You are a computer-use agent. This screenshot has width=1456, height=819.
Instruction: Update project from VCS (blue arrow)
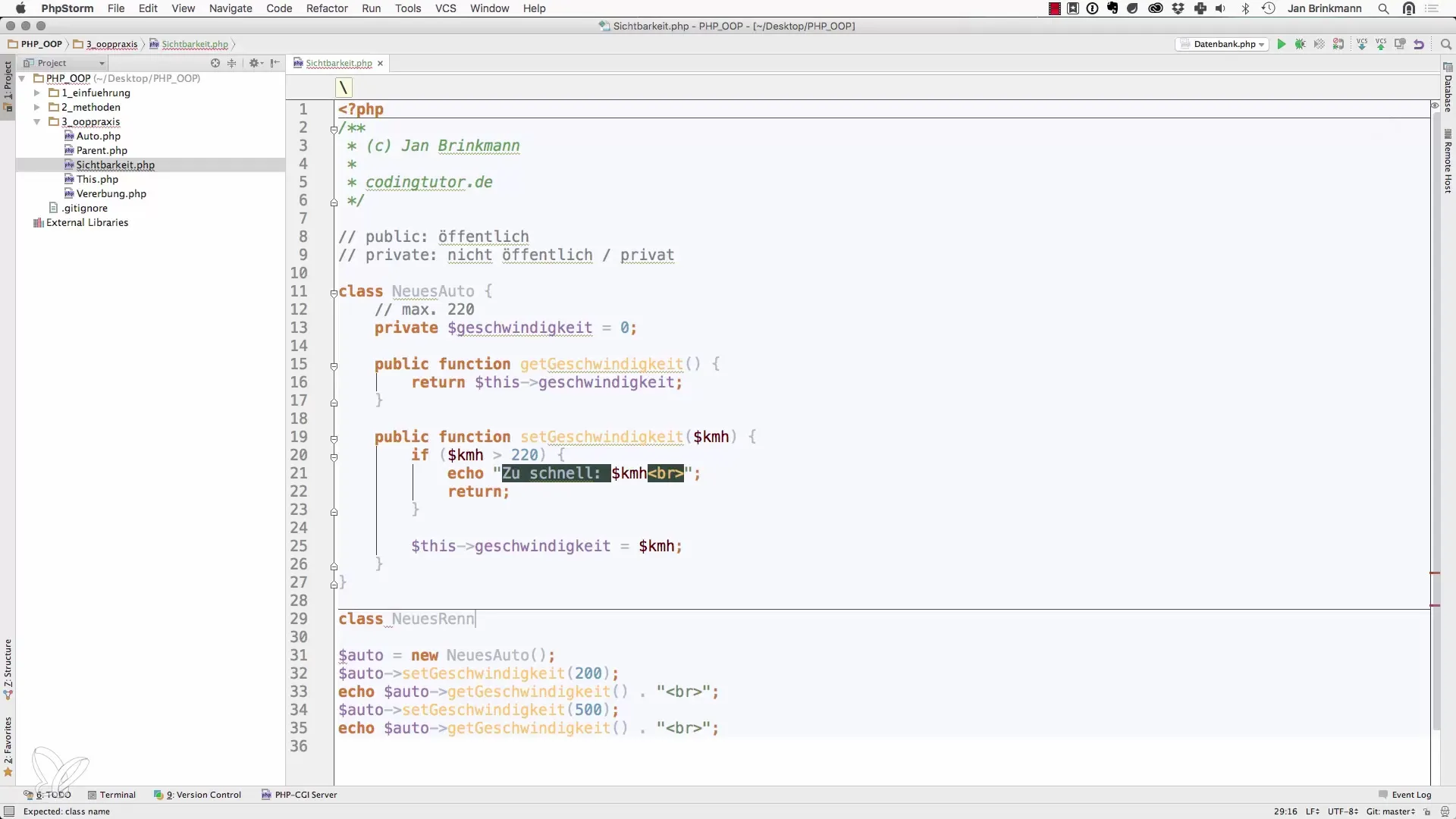pyautogui.click(x=1362, y=44)
